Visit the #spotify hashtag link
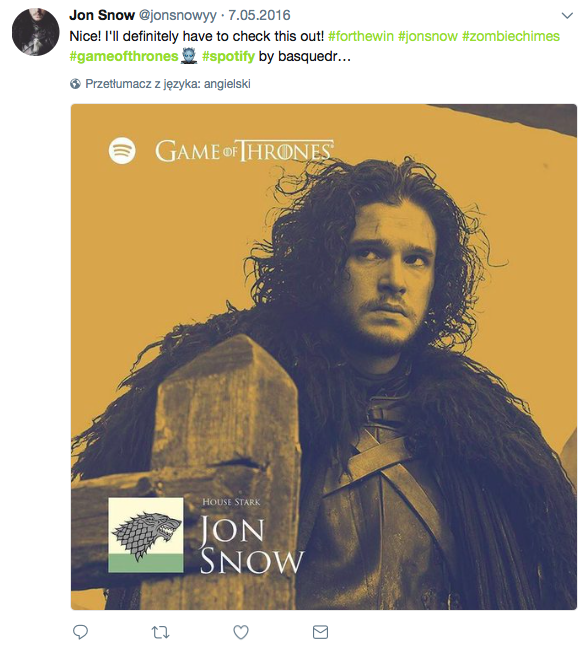Viewport: 580px width, 648px height. 228,56
